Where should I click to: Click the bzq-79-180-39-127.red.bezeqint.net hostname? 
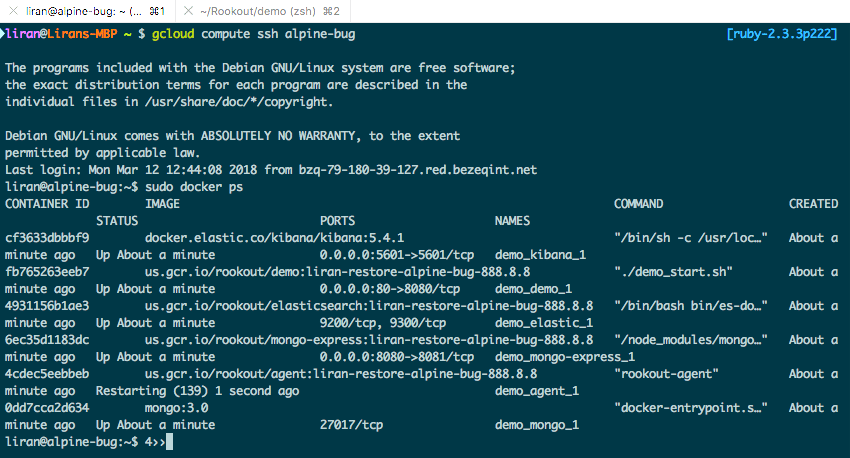(x=418, y=170)
